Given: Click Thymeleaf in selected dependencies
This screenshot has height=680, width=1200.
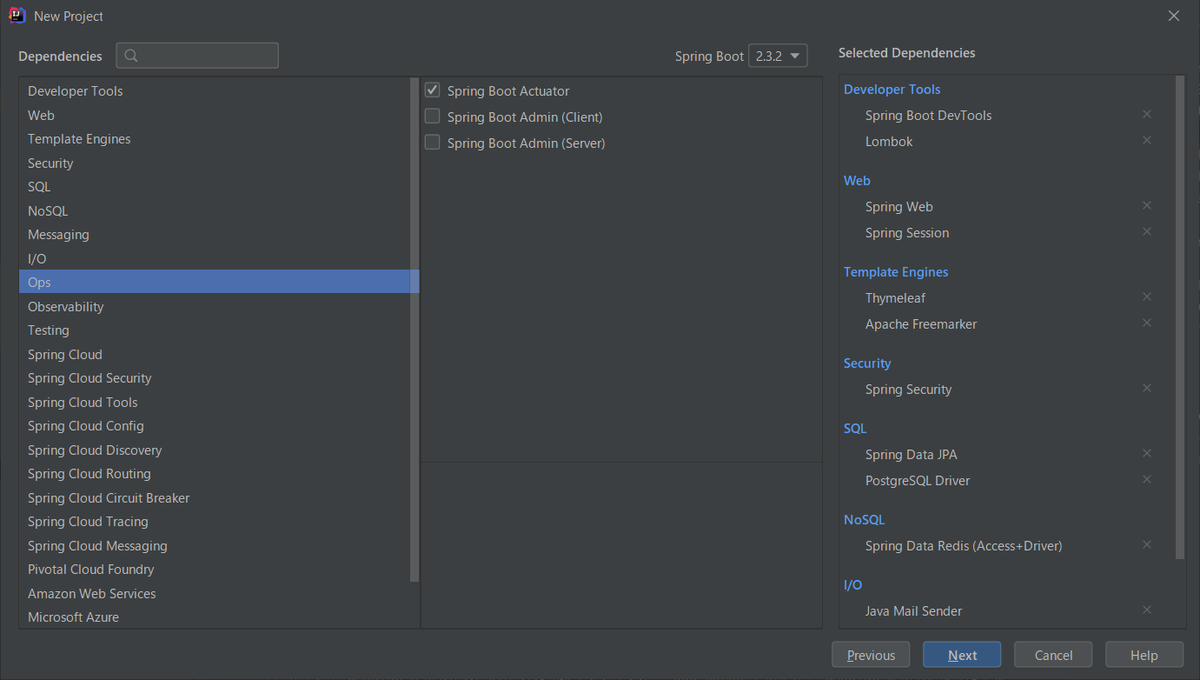Looking at the screenshot, I should [896, 297].
